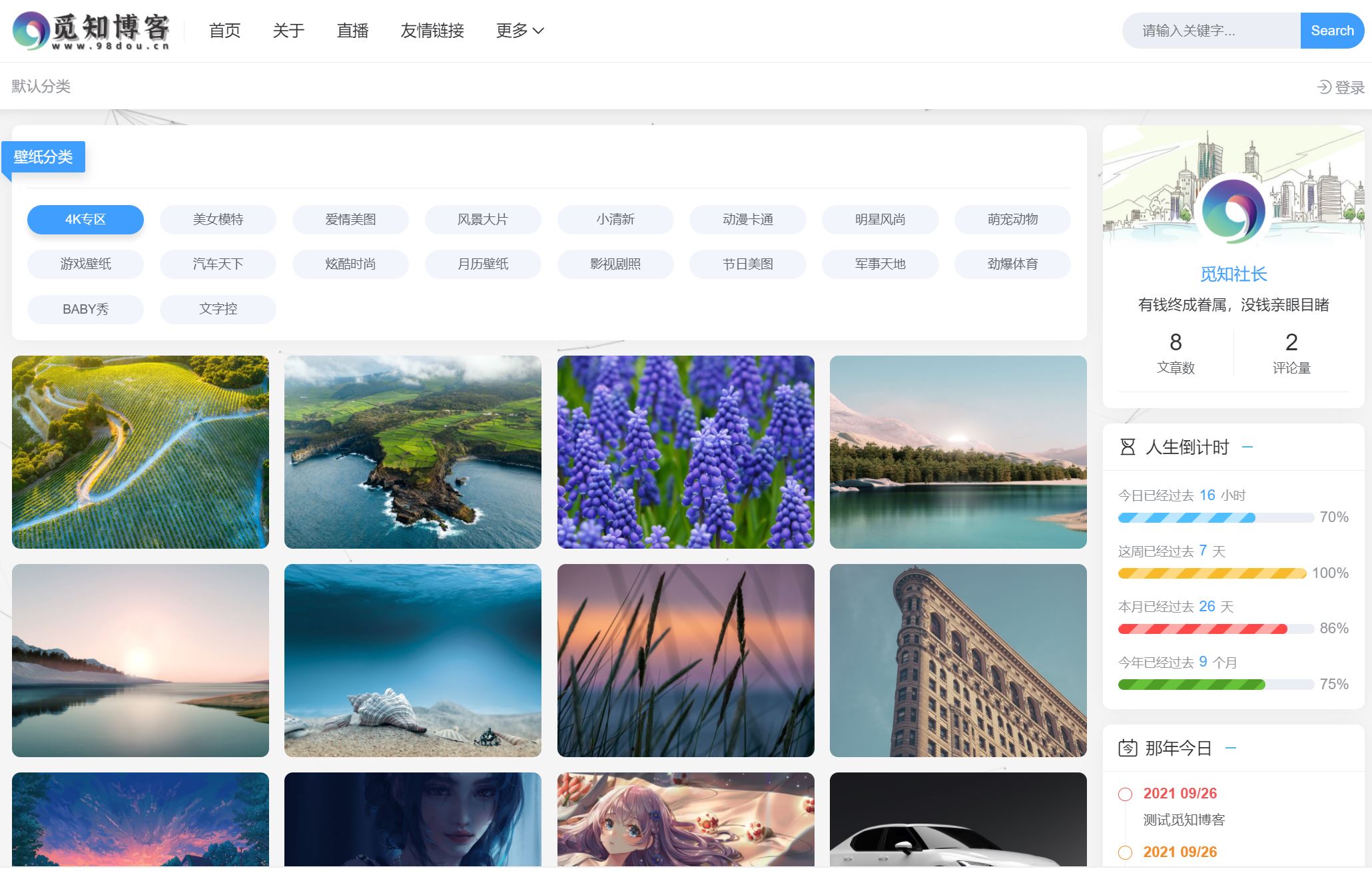Switch to the 萌宠动物 category

click(1012, 220)
